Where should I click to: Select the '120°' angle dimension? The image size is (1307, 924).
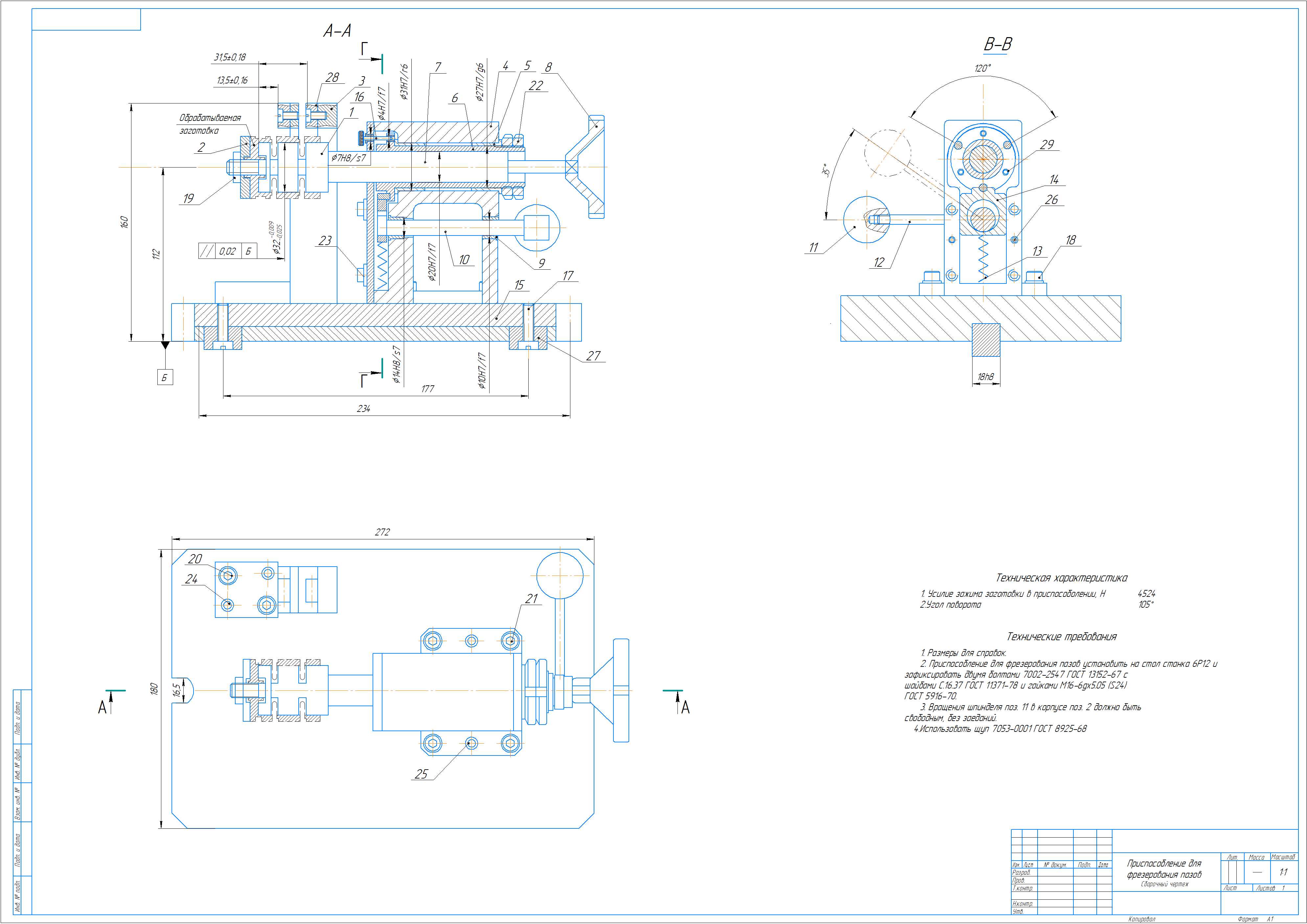click(x=982, y=68)
